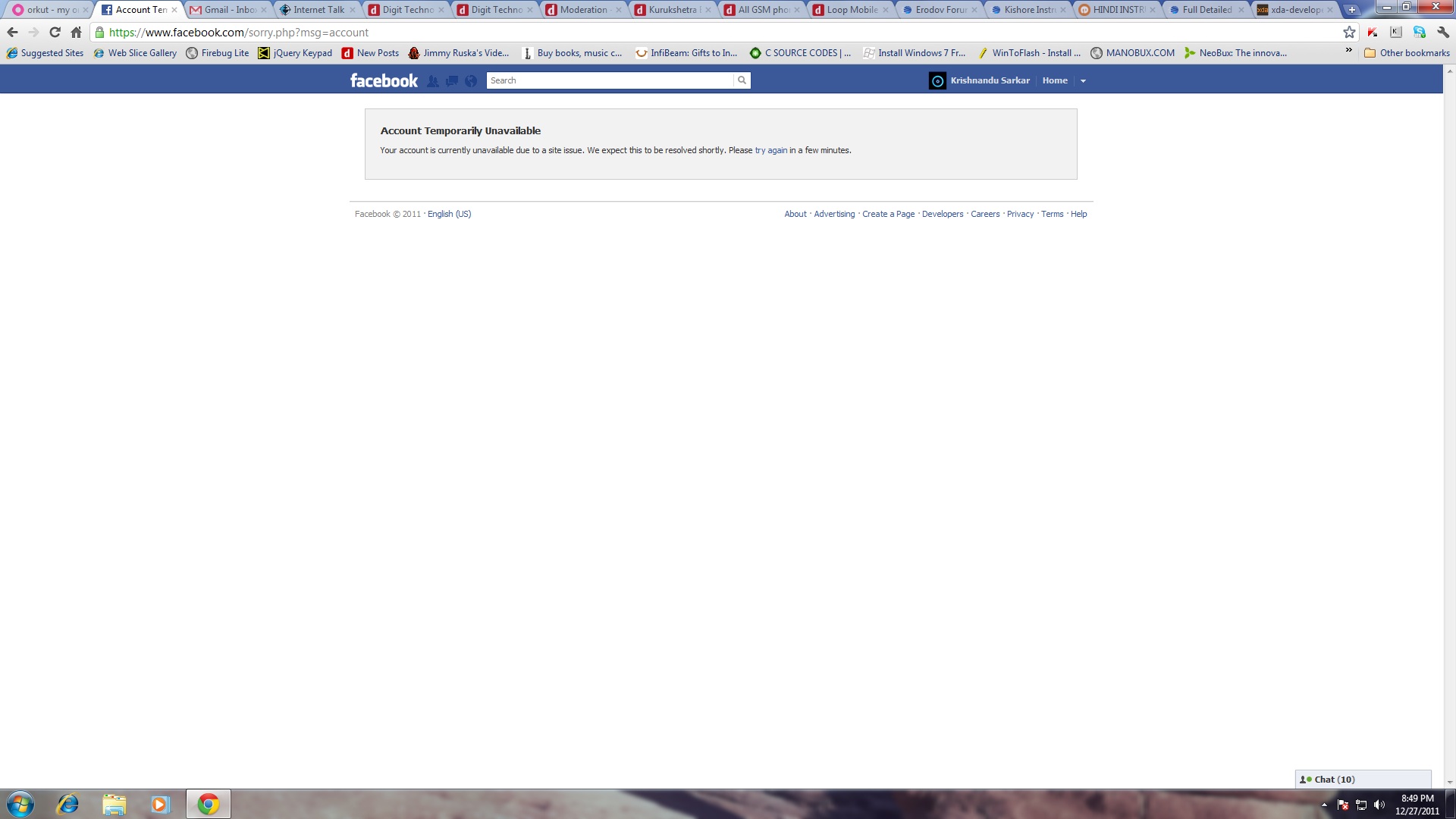Open the Suggested Sites bookmark
1456x819 pixels.
[45, 53]
